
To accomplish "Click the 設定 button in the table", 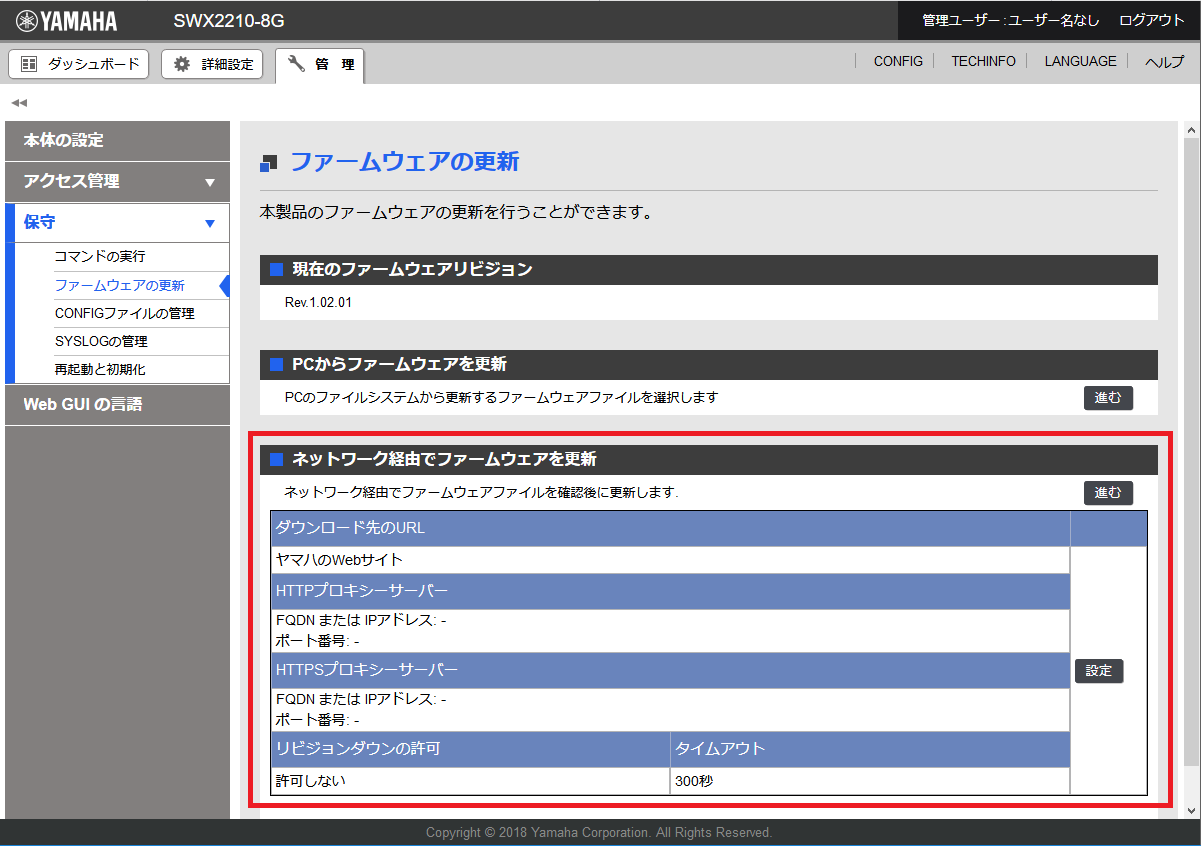I will [x=1099, y=671].
